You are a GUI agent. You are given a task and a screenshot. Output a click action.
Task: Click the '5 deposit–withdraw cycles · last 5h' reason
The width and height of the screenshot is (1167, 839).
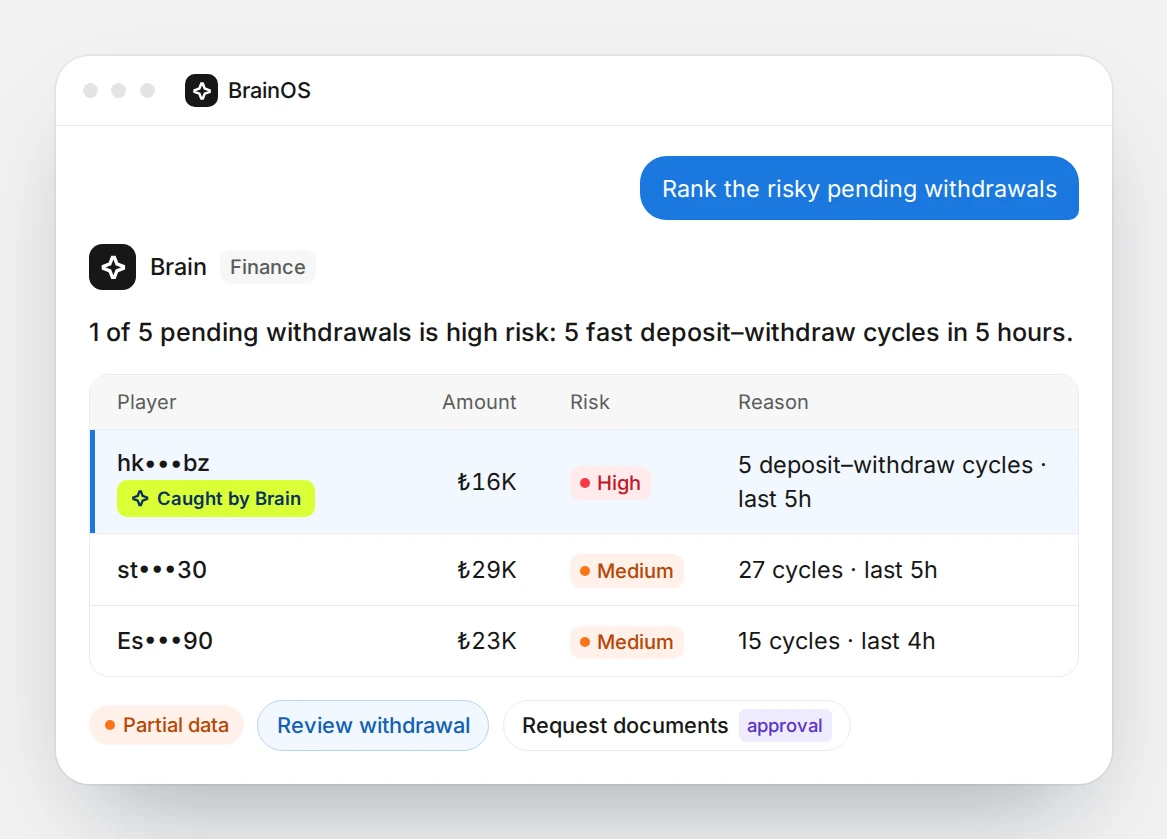tap(892, 482)
